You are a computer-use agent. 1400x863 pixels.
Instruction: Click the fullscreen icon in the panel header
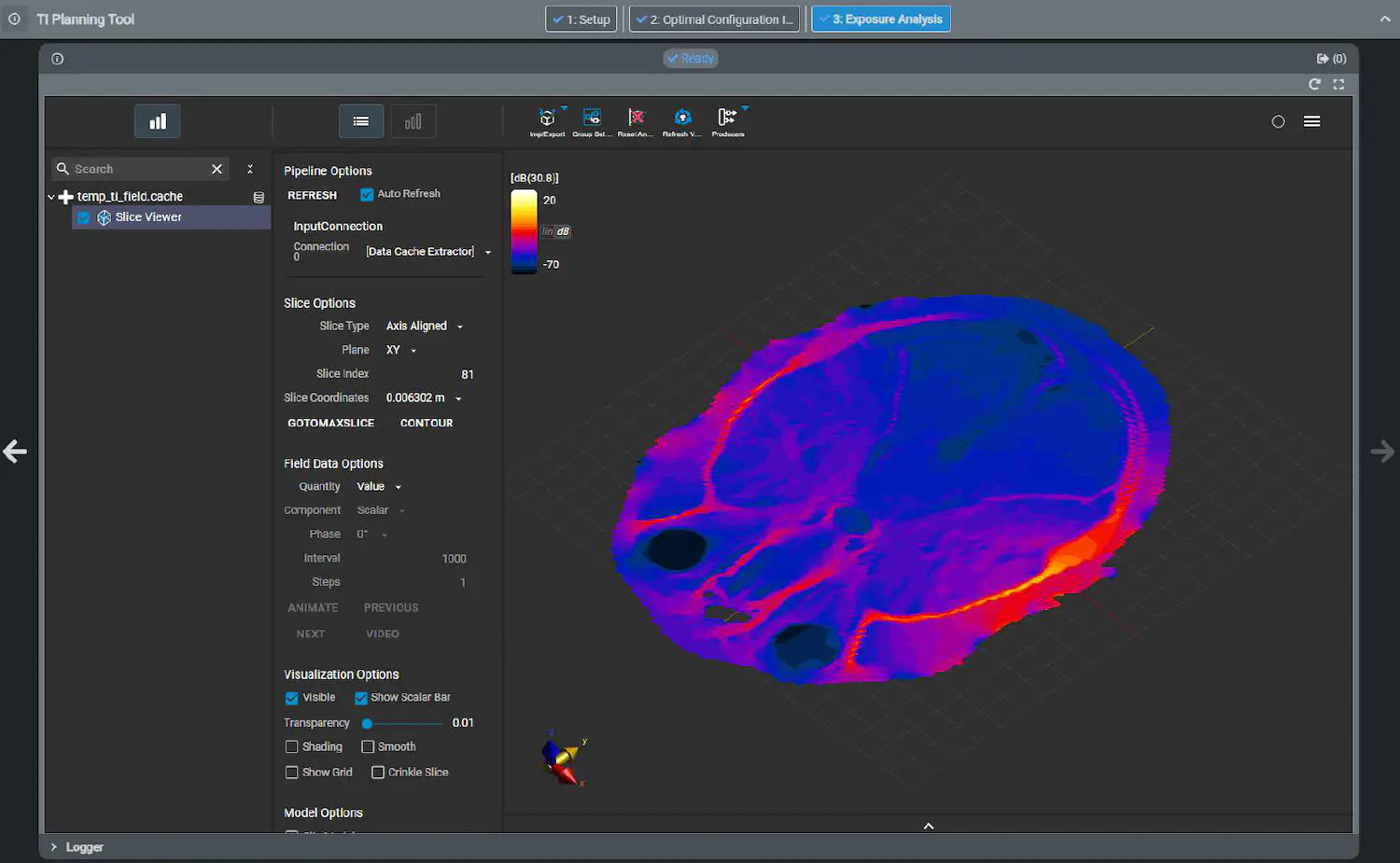[1338, 84]
